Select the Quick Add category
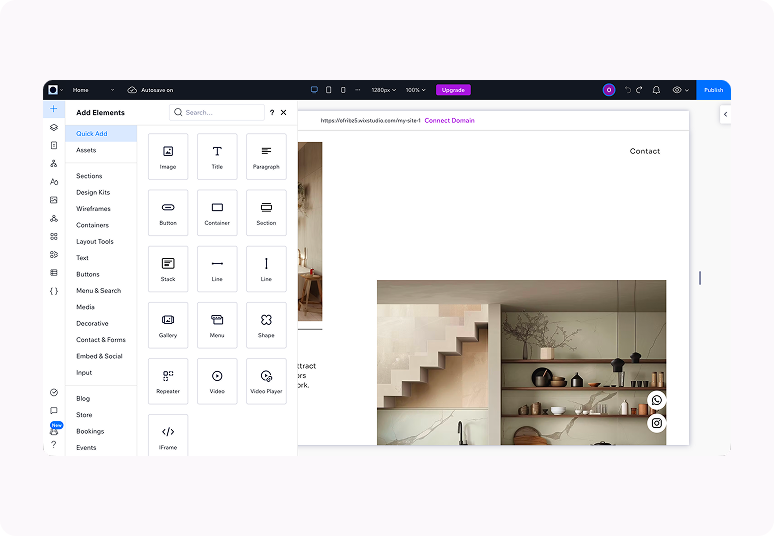The image size is (774, 536). [101, 133]
